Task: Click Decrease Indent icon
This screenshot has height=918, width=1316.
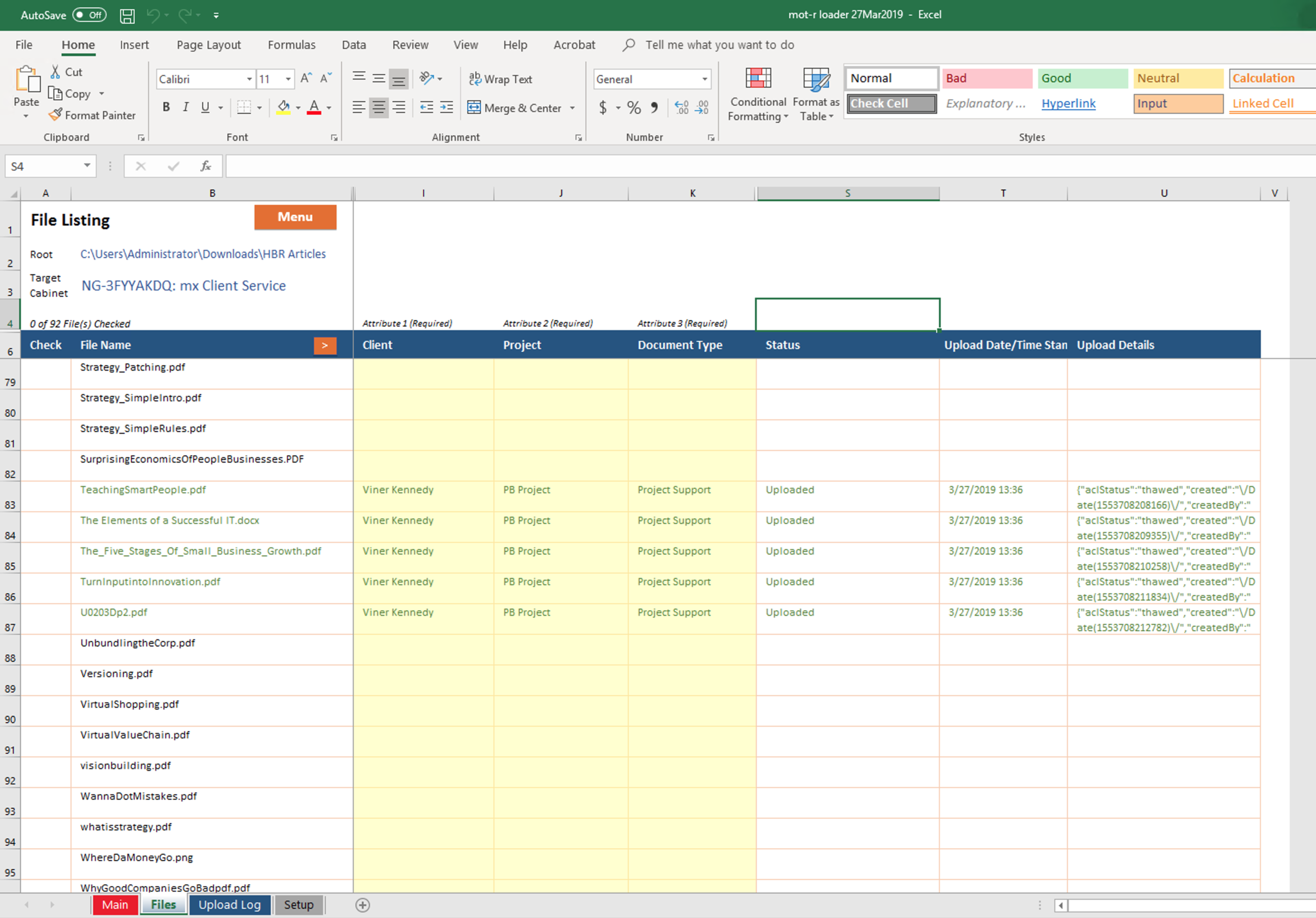Action: pyautogui.click(x=426, y=107)
